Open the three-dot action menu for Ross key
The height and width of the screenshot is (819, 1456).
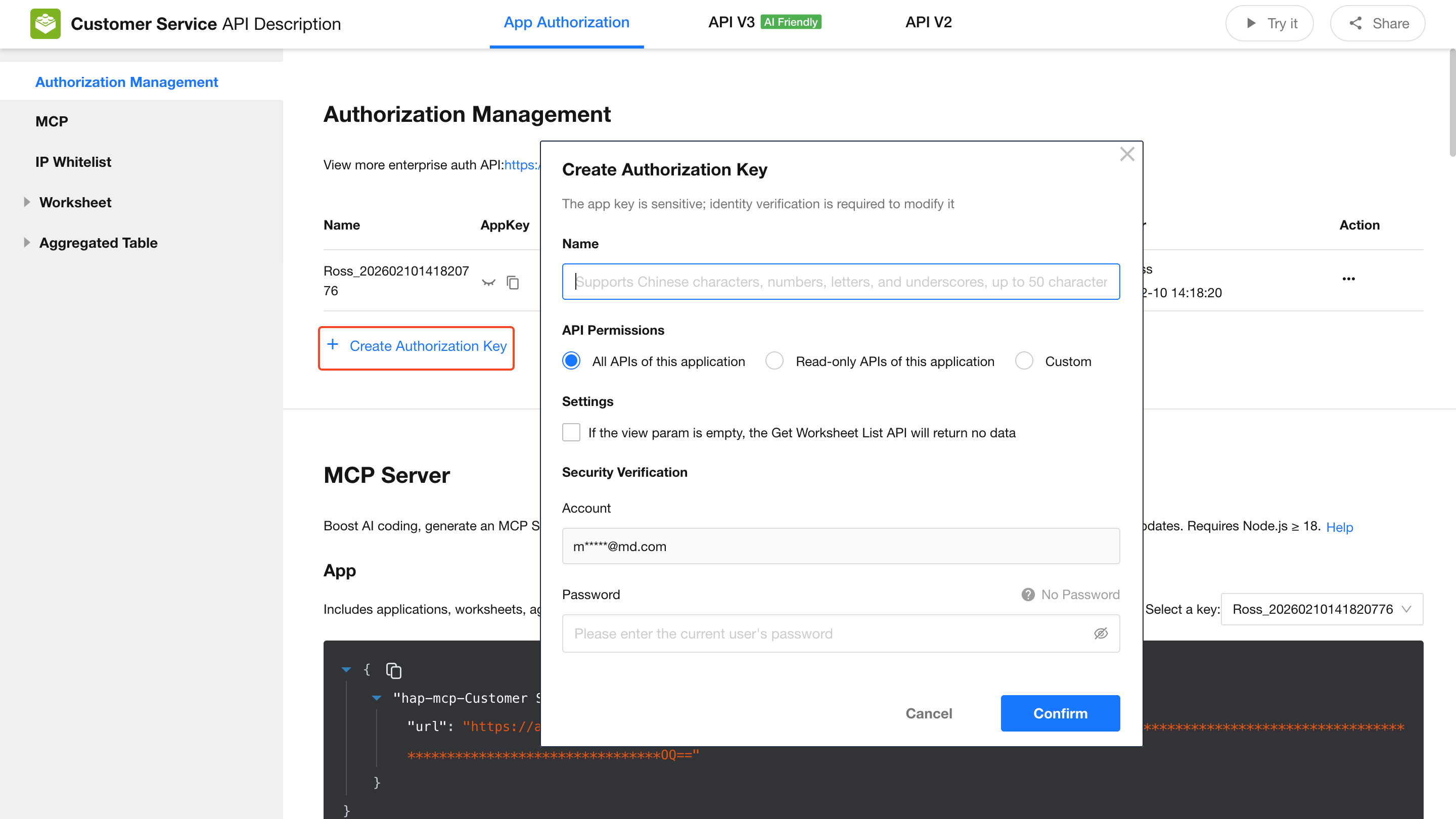pos(1348,279)
